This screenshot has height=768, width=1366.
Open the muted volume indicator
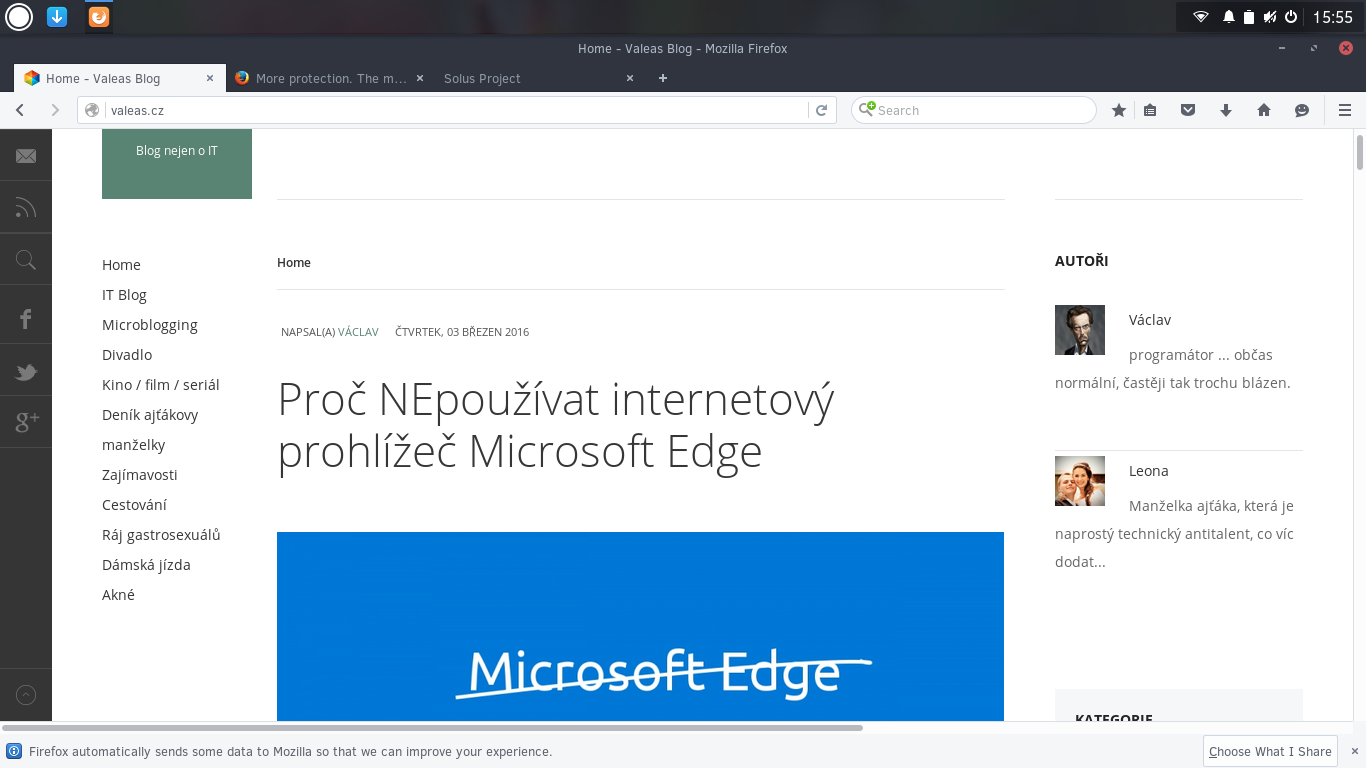(1270, 17)
